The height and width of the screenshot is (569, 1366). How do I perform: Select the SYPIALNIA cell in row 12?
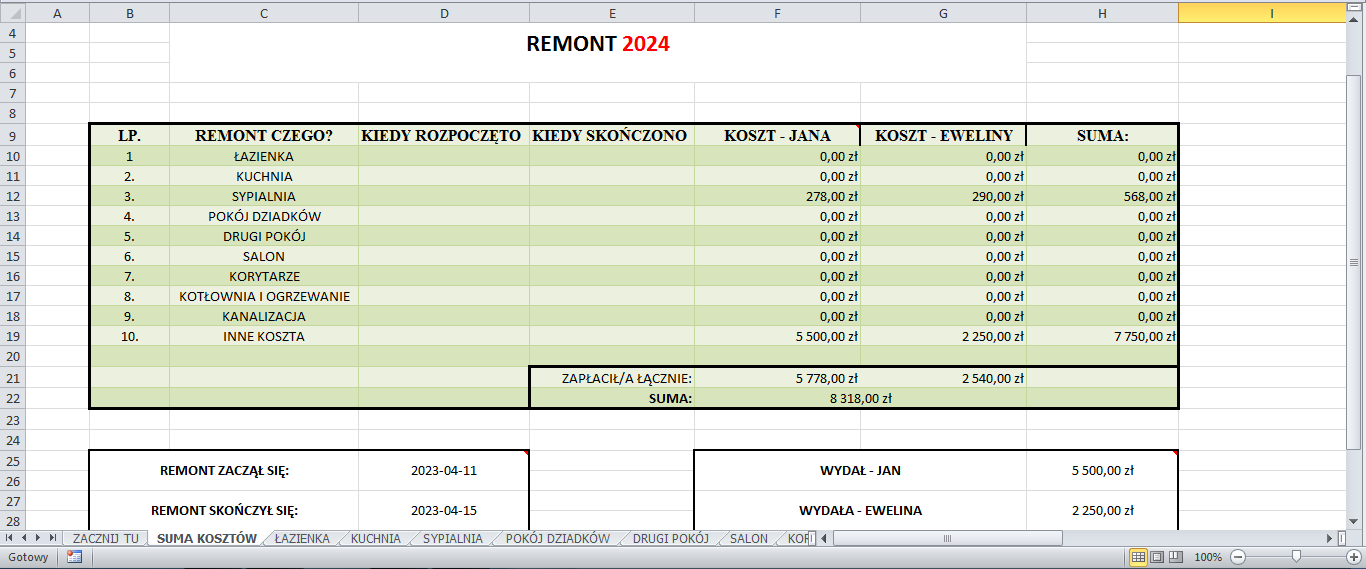264,197
